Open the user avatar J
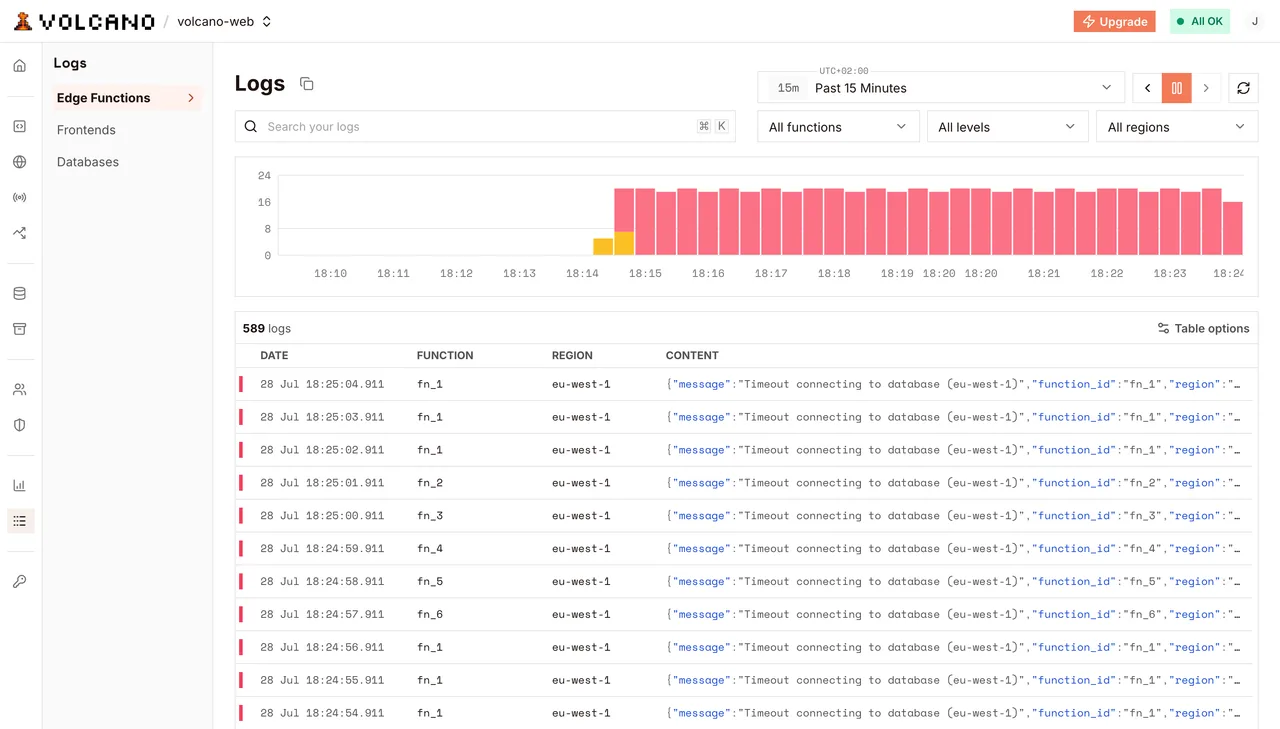 click(x=1255, y=21)
